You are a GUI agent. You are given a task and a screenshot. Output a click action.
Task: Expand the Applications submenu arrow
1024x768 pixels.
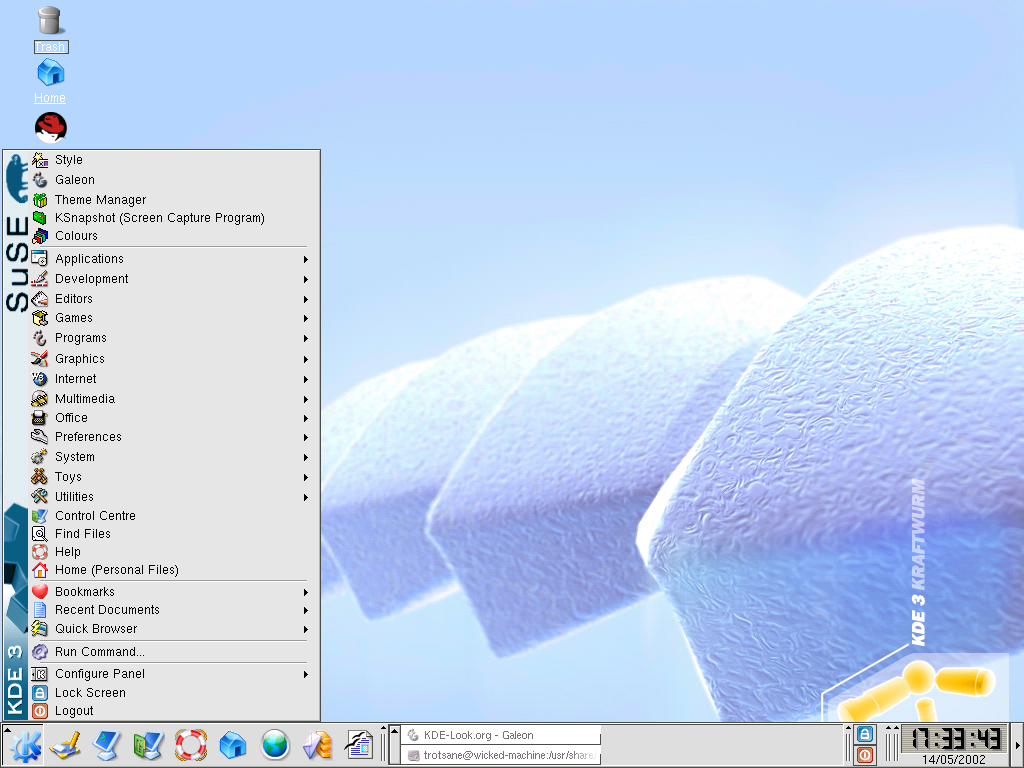pyautogui.click(x=306, y=259)
